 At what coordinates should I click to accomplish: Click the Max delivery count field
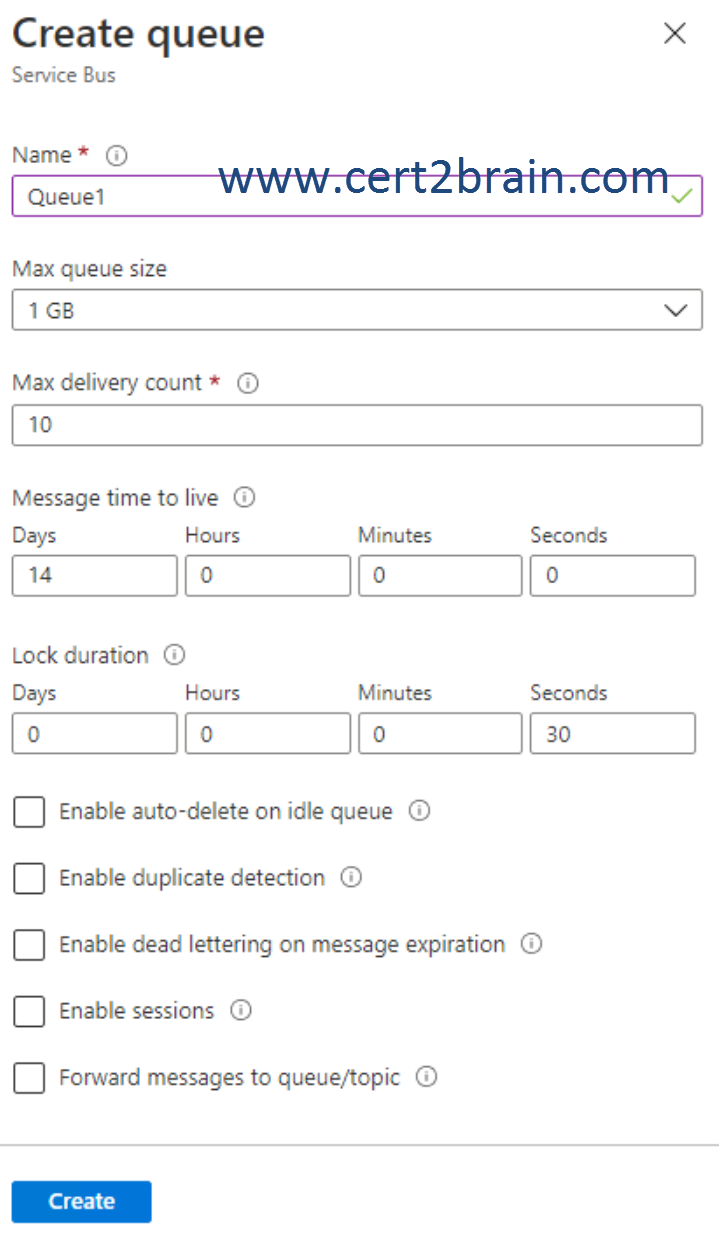pos(357,425)
